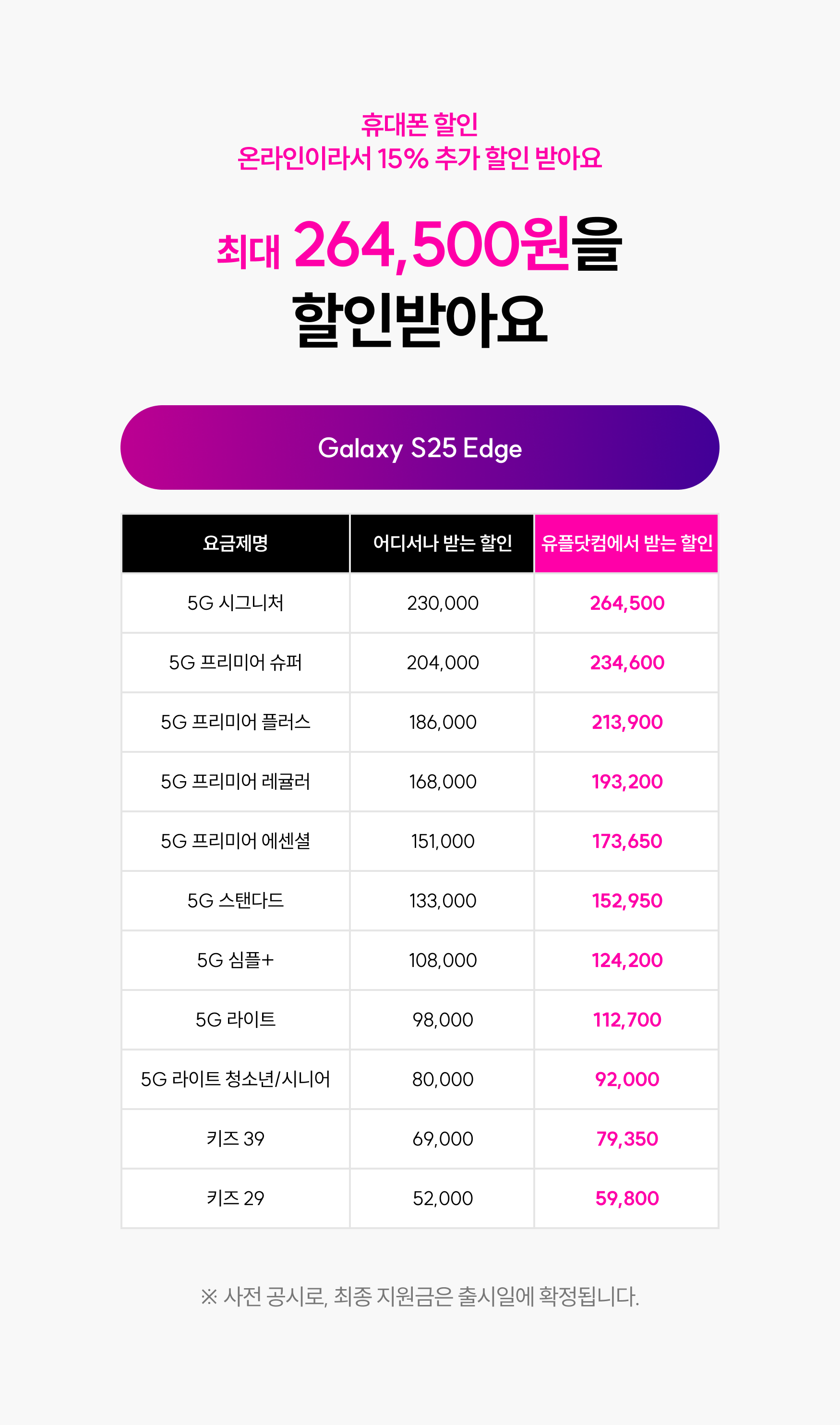
Task: Click the 유플닷컴에서 받는 할인 header
Action: click(x=626, y=543)
